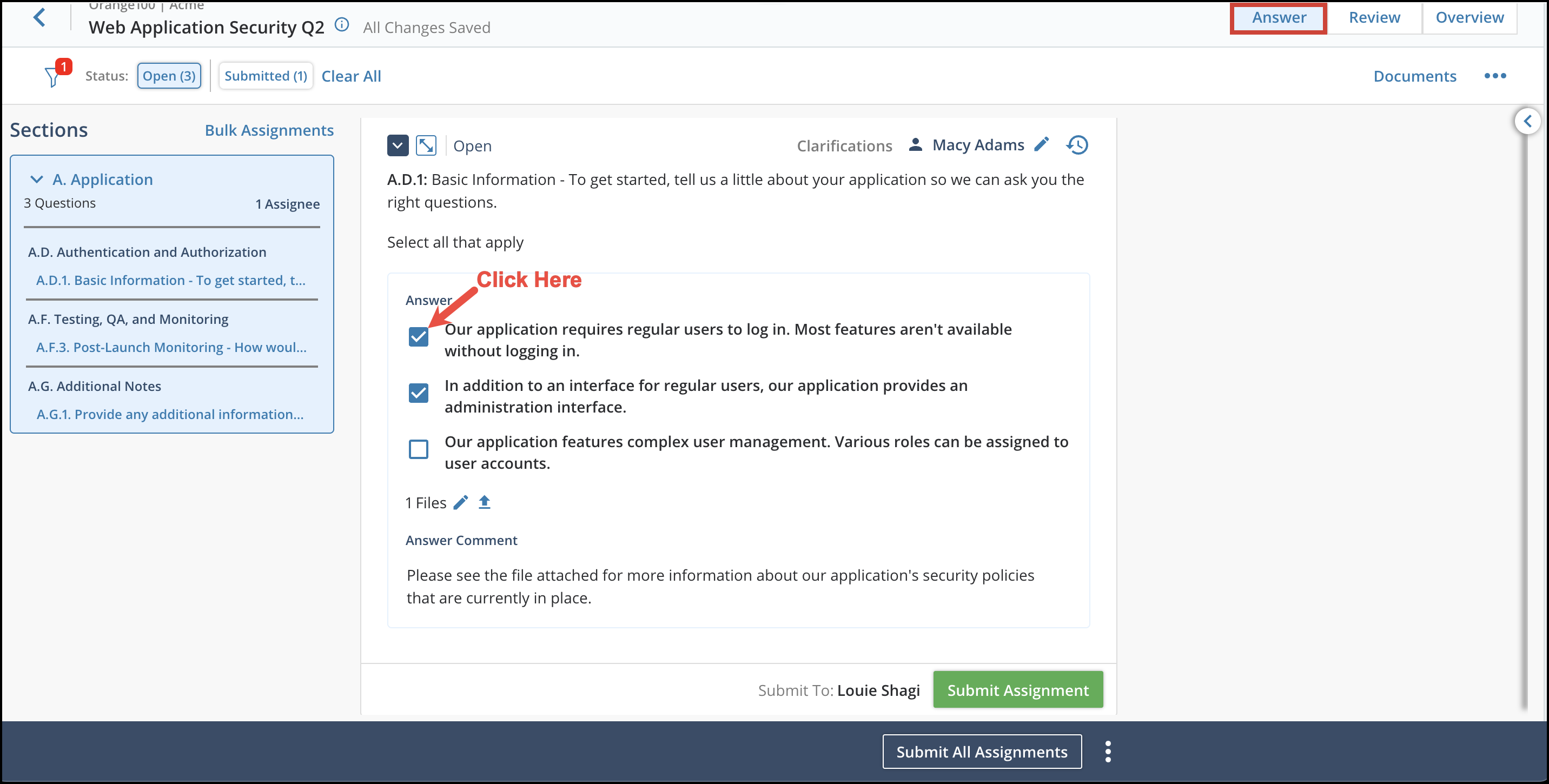Open the three-dot menu beside Documents

pyautogui.click(x=1495, y=76)
